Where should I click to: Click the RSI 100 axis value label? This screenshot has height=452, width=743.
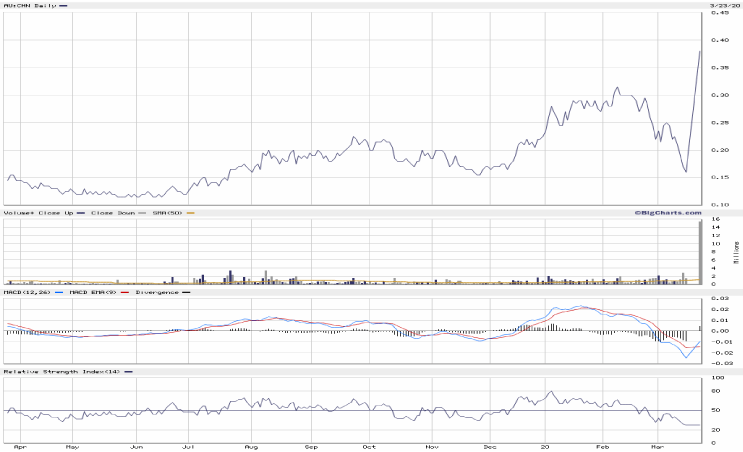717,379
